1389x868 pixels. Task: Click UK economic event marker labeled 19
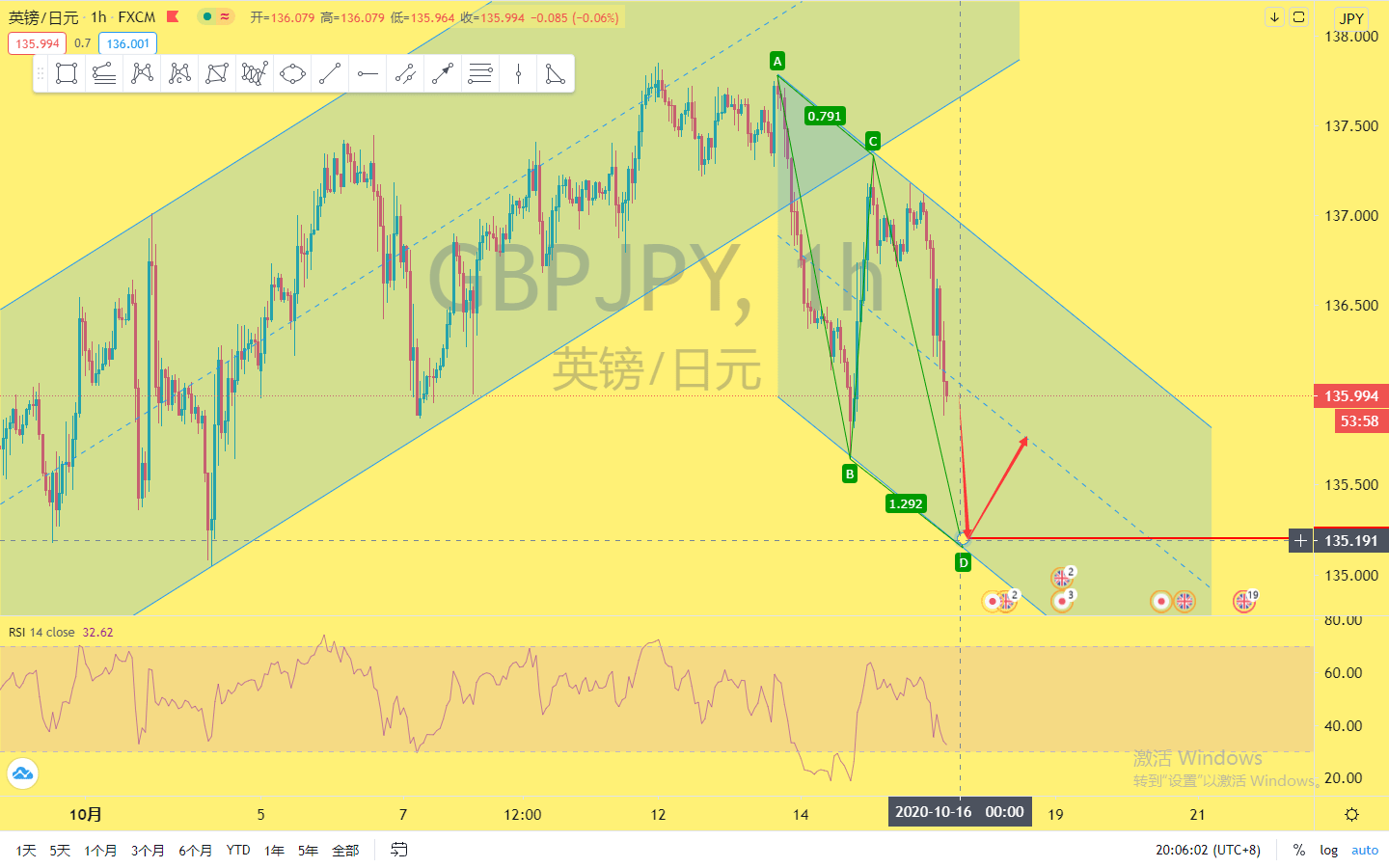tap(1245, 601)
